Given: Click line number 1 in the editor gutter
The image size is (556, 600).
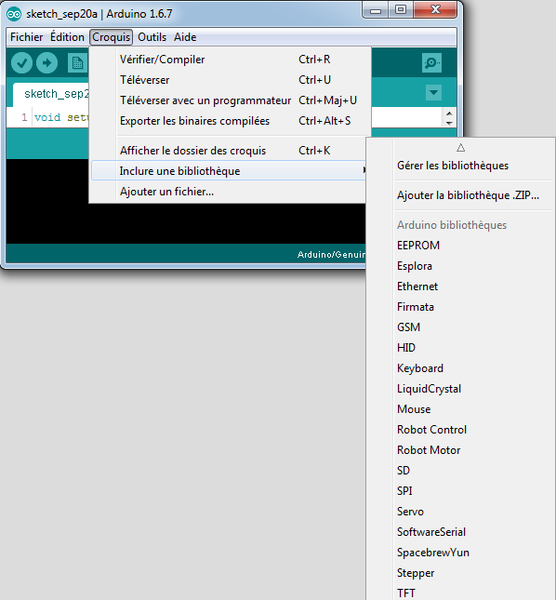Looking at the screenshot, I should tap(24, 117).
